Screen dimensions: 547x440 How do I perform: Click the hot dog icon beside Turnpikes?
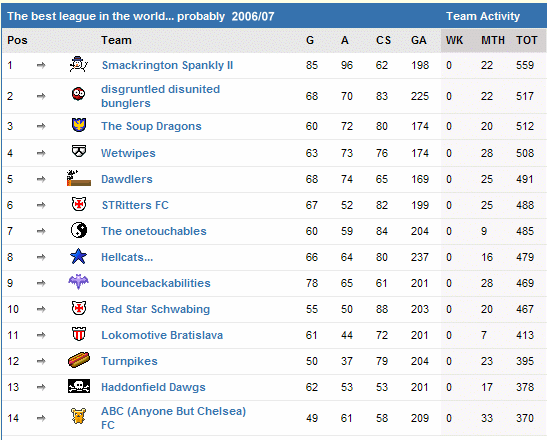[x=79, y=360]
